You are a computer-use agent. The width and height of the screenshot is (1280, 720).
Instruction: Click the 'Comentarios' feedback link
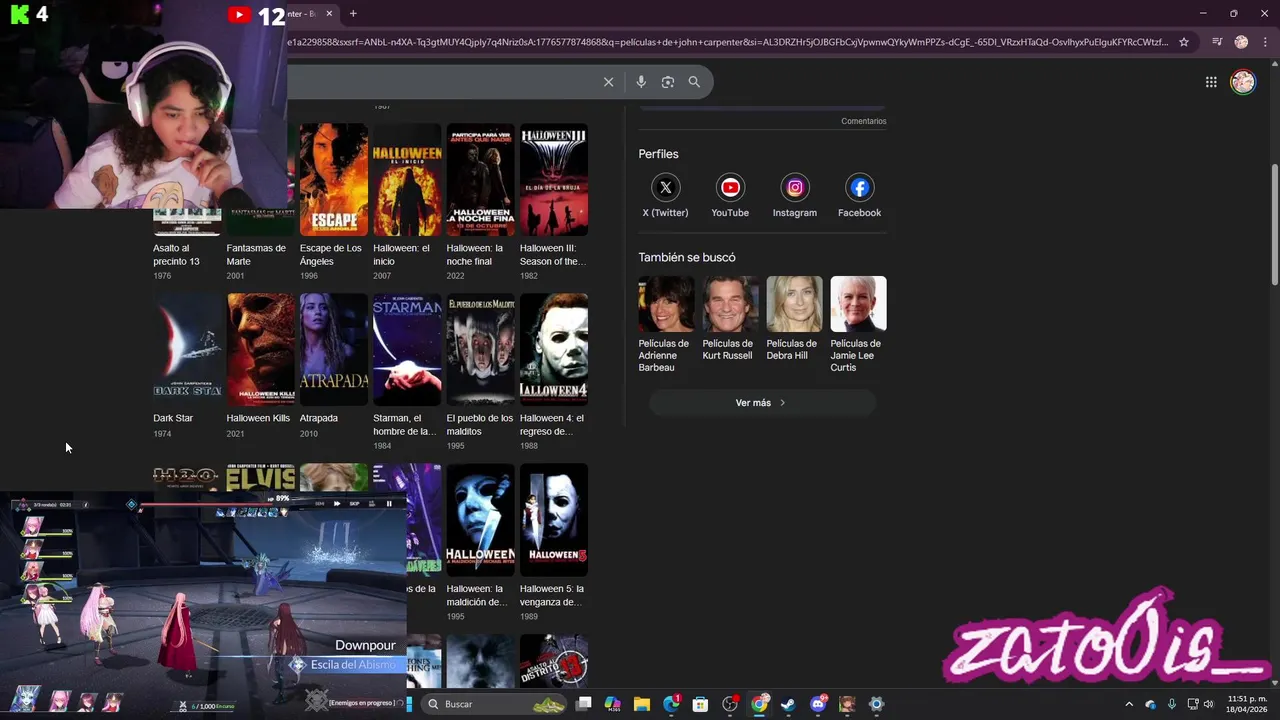(x=864, y=121)
